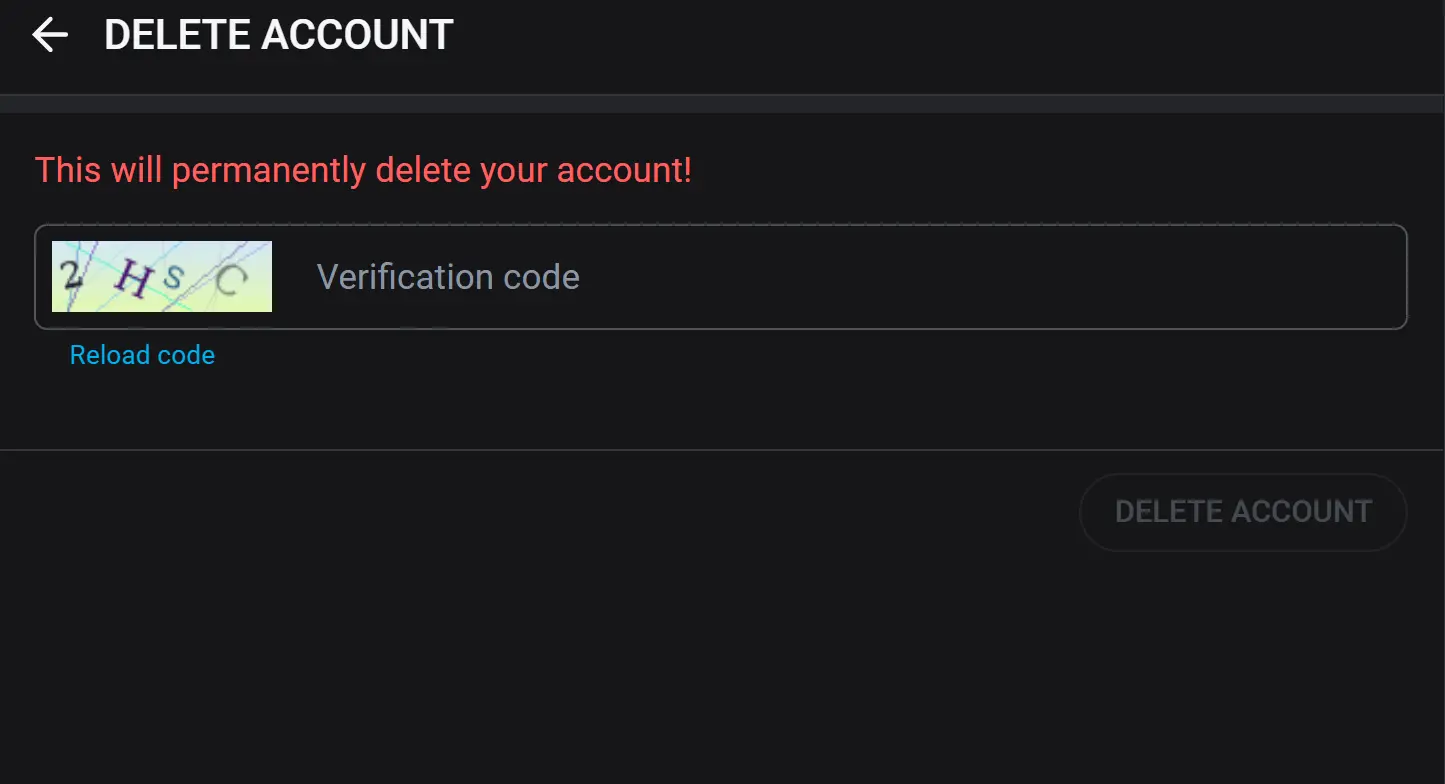1445x784 pixels.
Task: Click the letter 'S' in the captcha
Action: click(174, 277)
